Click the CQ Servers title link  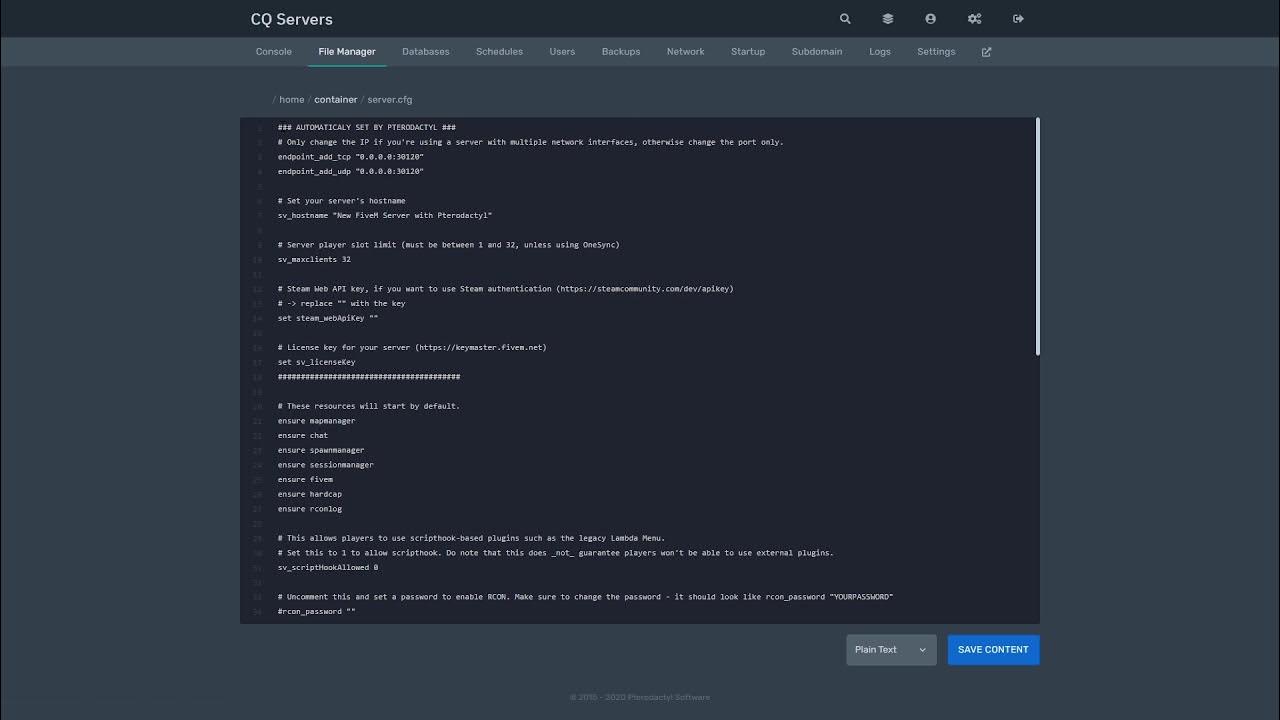pos(292,19)
